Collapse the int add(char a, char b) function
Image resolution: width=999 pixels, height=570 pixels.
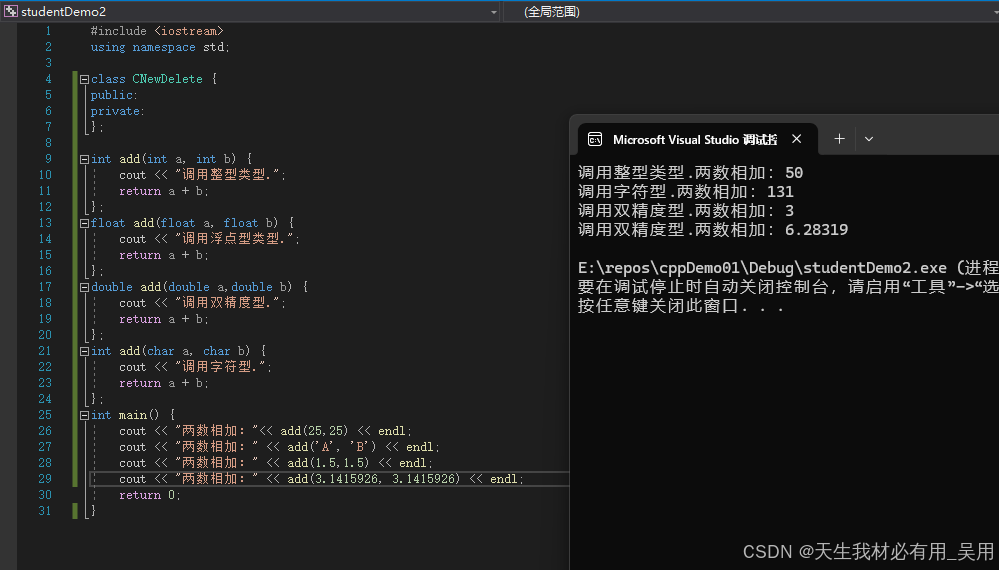pos(84,352)
